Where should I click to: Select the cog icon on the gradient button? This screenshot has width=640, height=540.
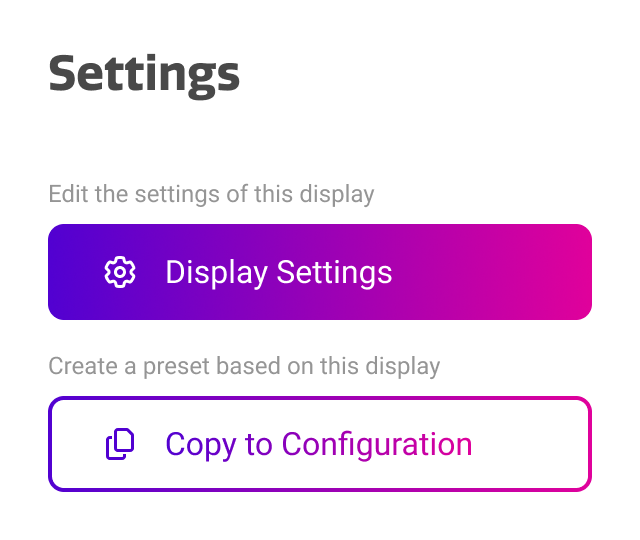coord(120,272)
